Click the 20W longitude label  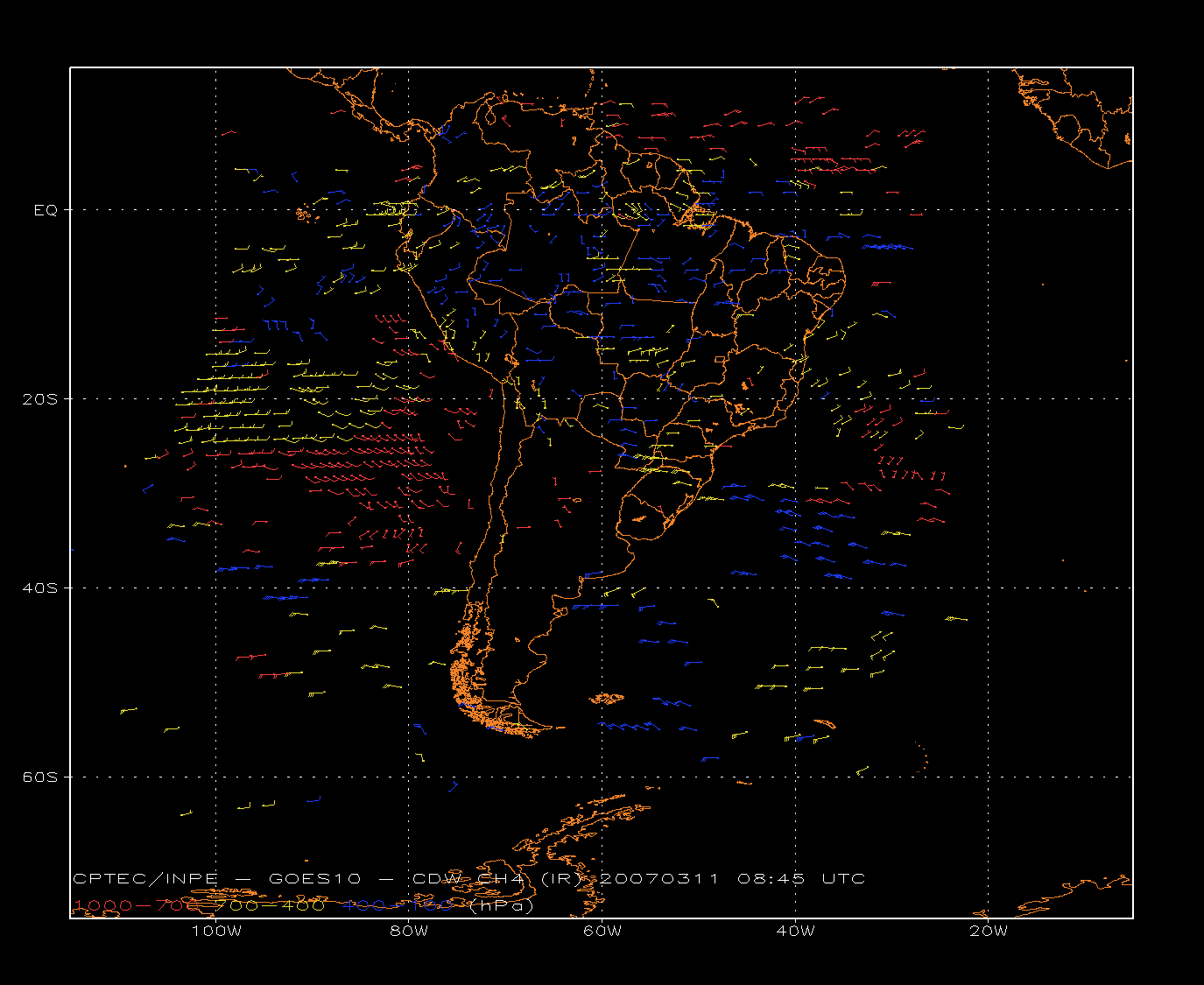989,931
